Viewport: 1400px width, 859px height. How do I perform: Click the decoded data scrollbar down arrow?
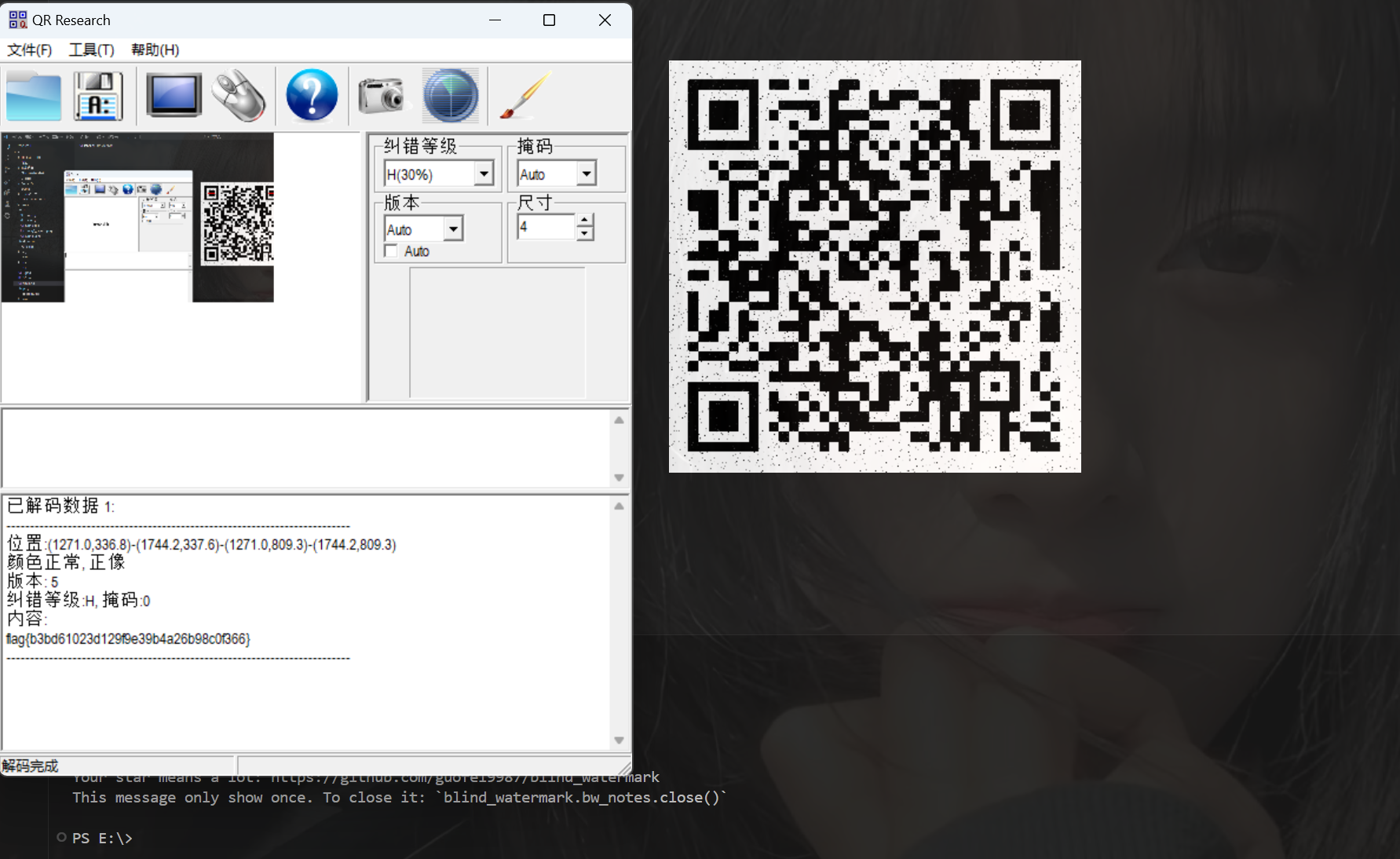click(x=619, y=740)
